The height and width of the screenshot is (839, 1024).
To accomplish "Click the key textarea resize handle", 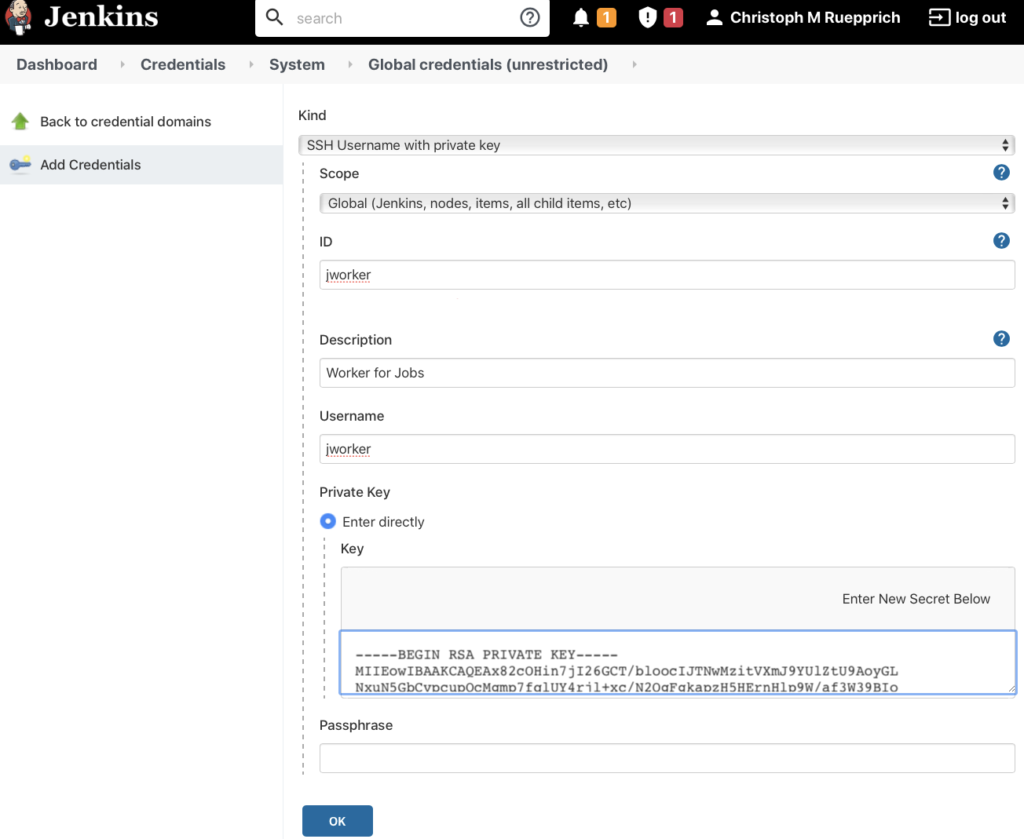I will click(1011, 688).
